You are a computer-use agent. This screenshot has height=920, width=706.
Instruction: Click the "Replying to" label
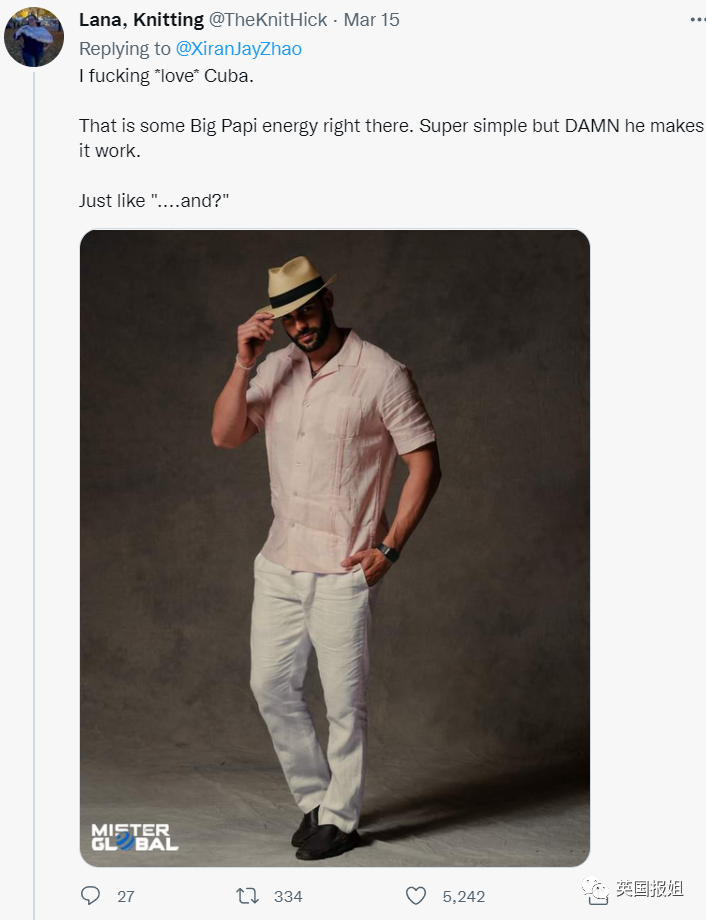(125, 48)
